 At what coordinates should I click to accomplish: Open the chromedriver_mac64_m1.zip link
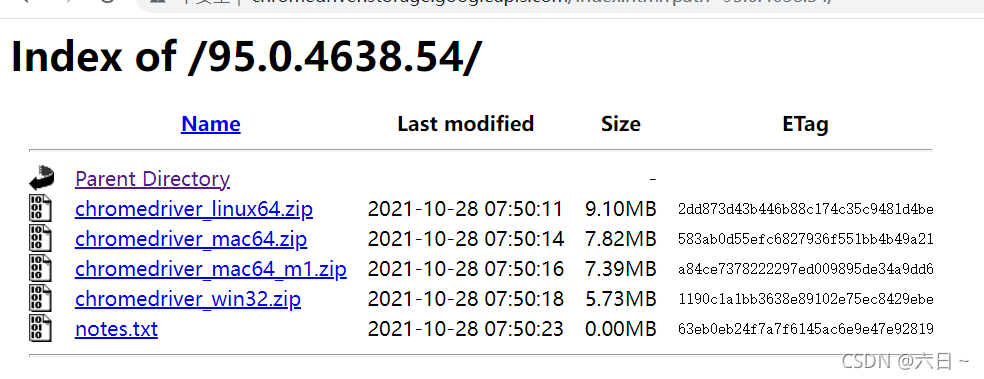pyautogui.click(x=211, y=269)
